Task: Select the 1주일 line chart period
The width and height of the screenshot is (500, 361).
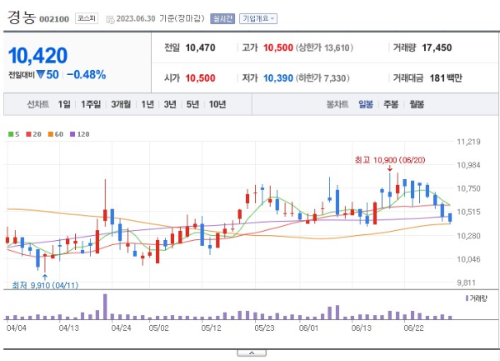Action: click(x=91, y=104)
